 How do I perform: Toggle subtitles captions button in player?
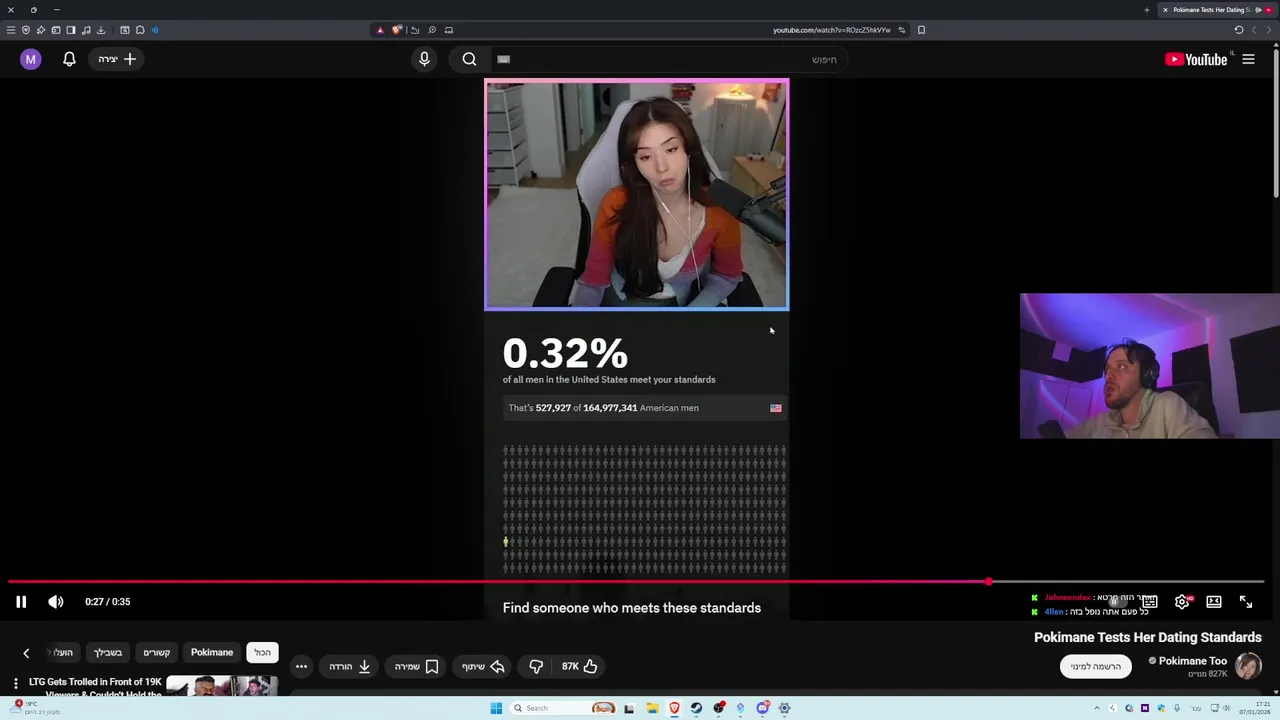1150,602
